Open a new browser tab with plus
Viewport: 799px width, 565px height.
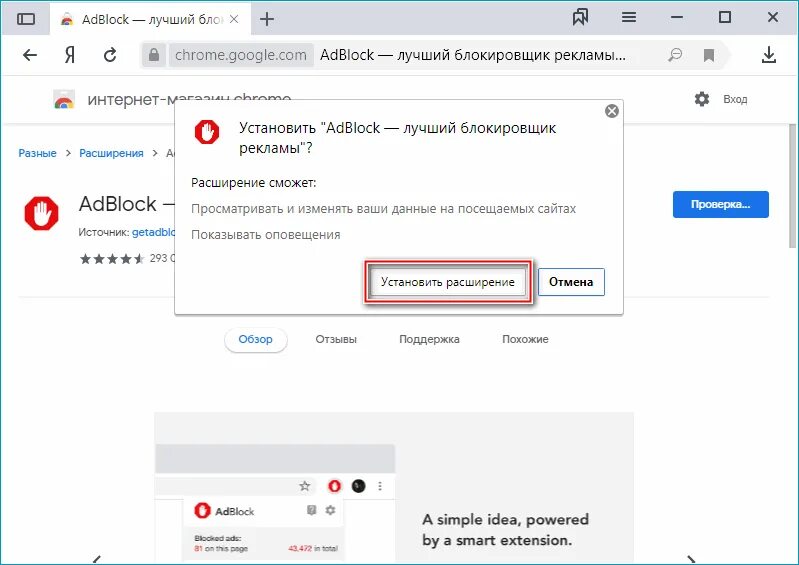(267, 19)
